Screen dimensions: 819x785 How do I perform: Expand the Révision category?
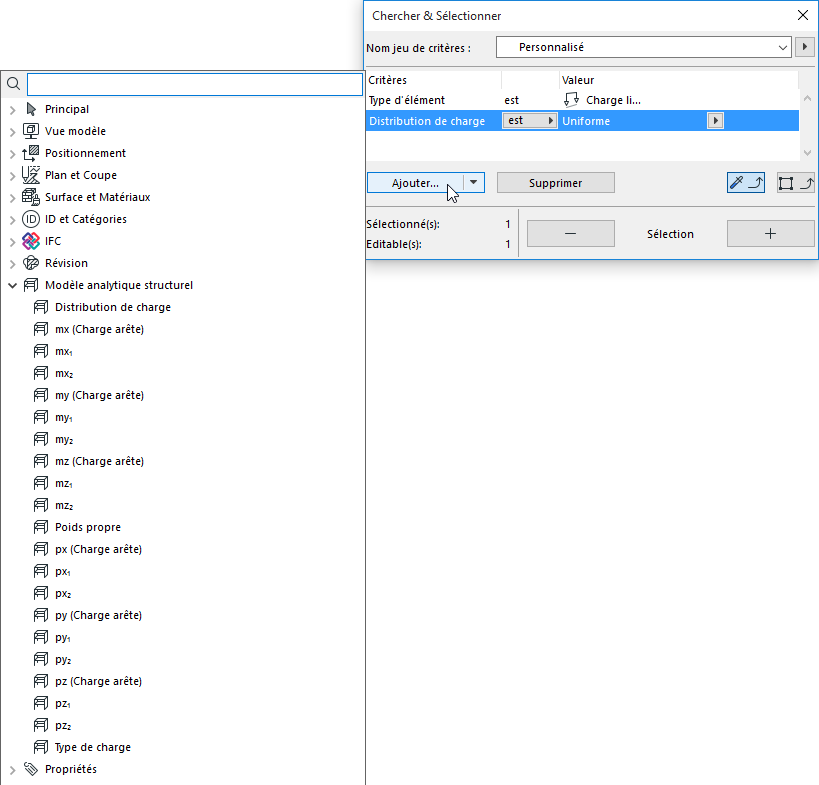pyautogui.click(x=13, y=263)
